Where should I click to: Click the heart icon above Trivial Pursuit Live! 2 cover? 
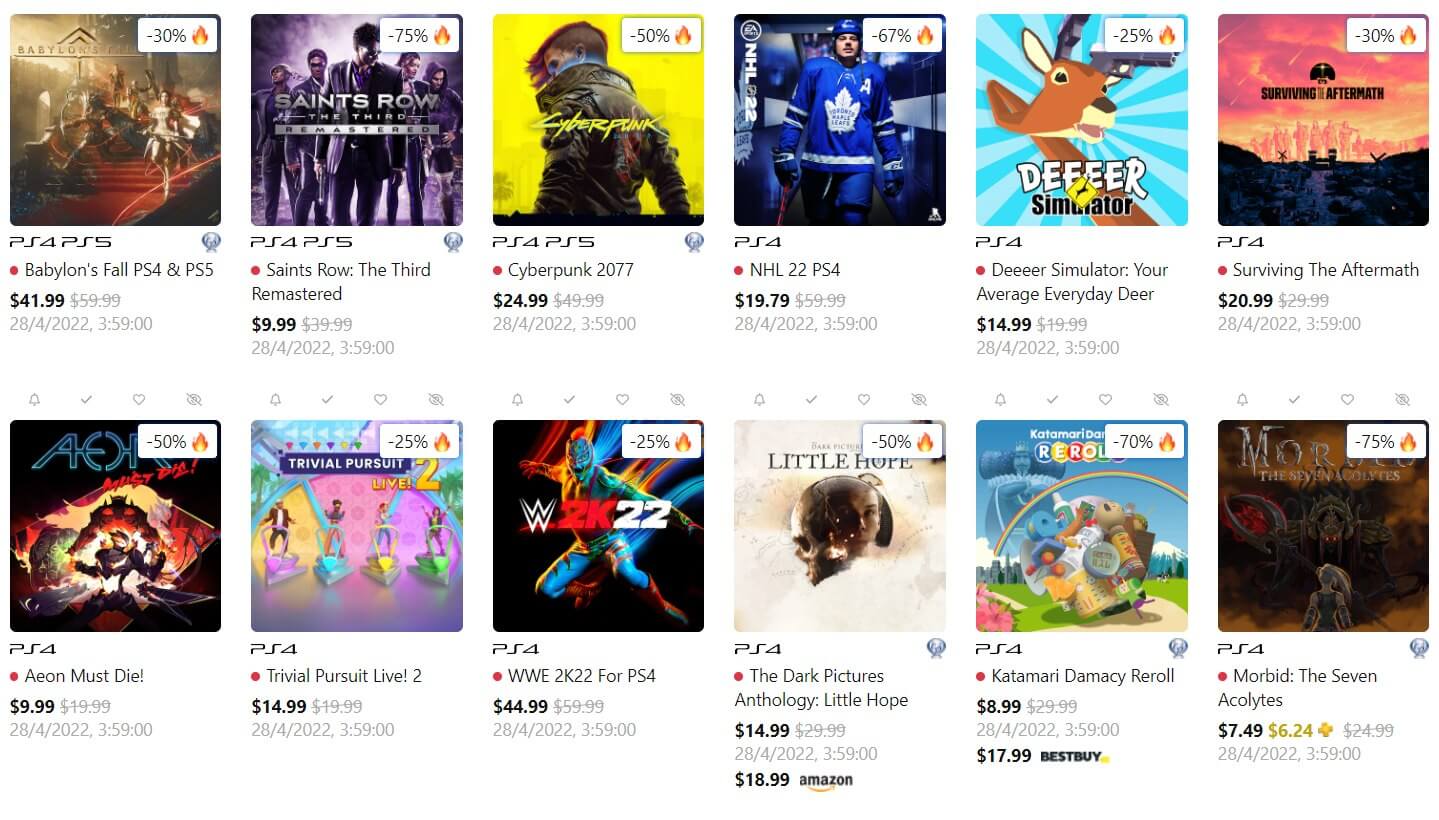coord(380,399)
